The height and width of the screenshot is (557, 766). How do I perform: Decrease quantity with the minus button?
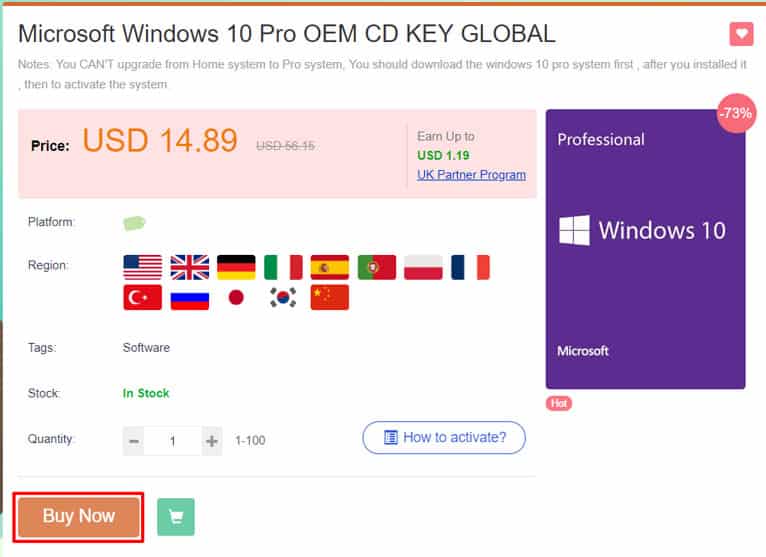[x=133, y=441]
